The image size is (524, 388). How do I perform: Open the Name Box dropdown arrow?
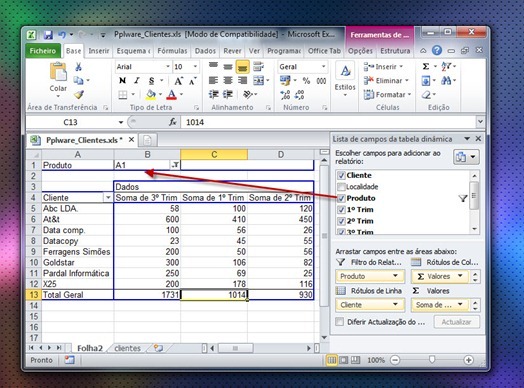pyautogui.click(x=121, y=122)
